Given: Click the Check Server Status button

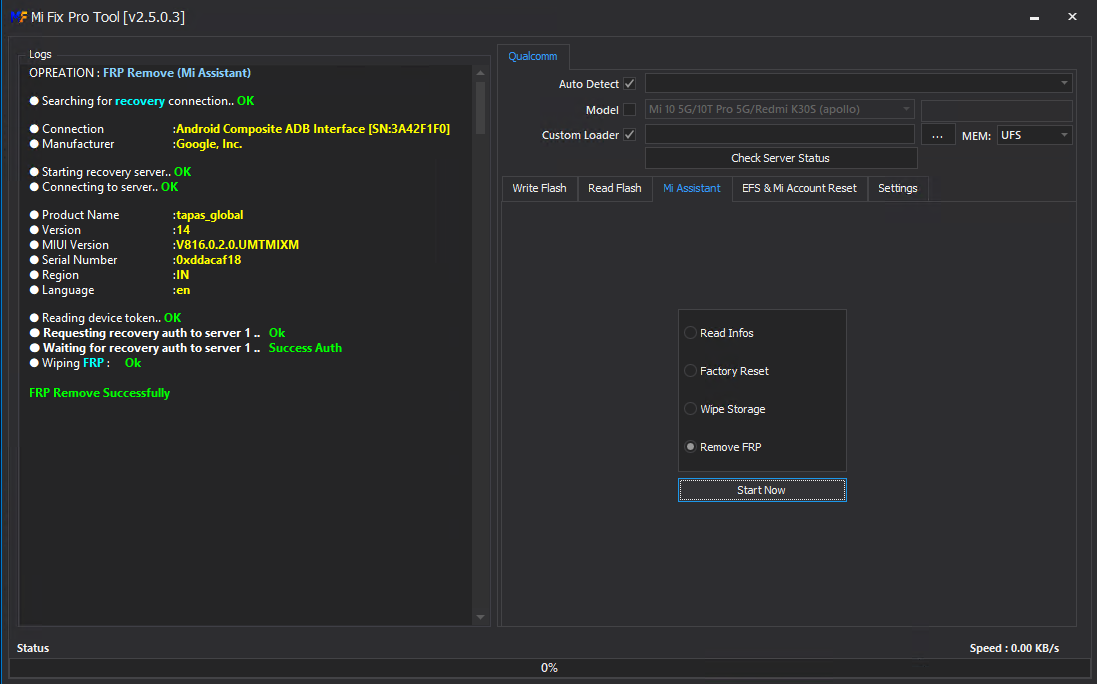Looking at the screenshot, I should 781,158.
